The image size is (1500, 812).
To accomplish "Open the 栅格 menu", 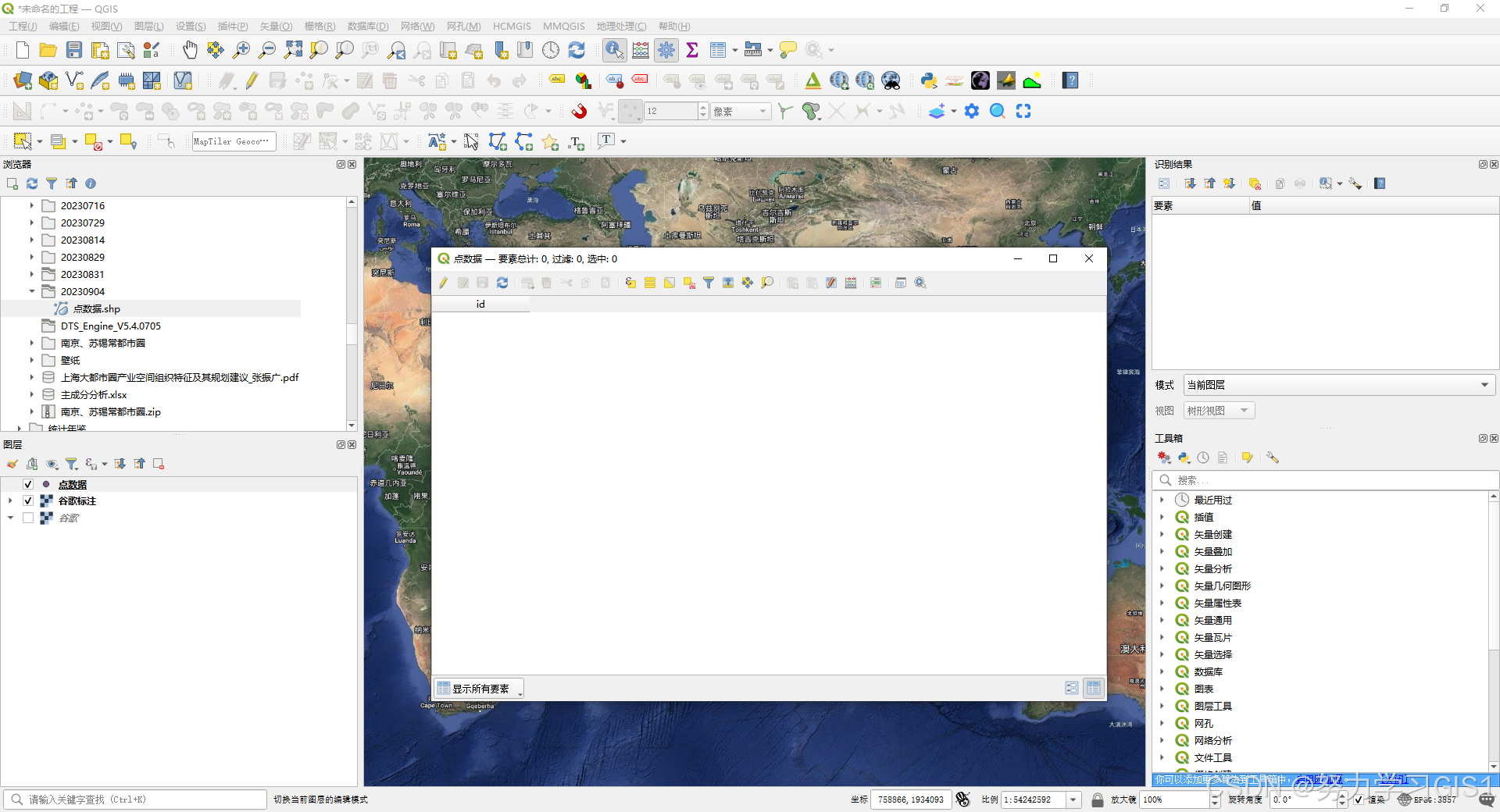I will click(x=320, y=27).
